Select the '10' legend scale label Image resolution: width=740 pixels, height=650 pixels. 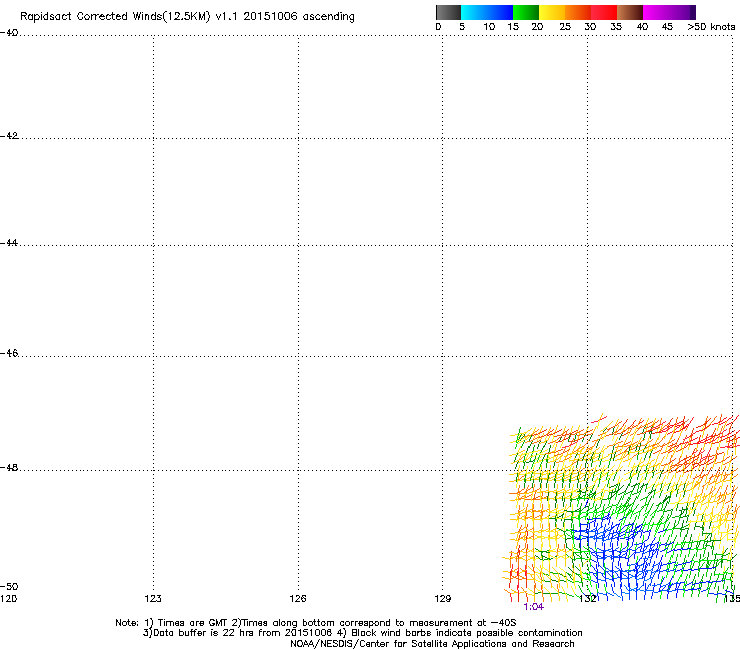coord(489,27)
